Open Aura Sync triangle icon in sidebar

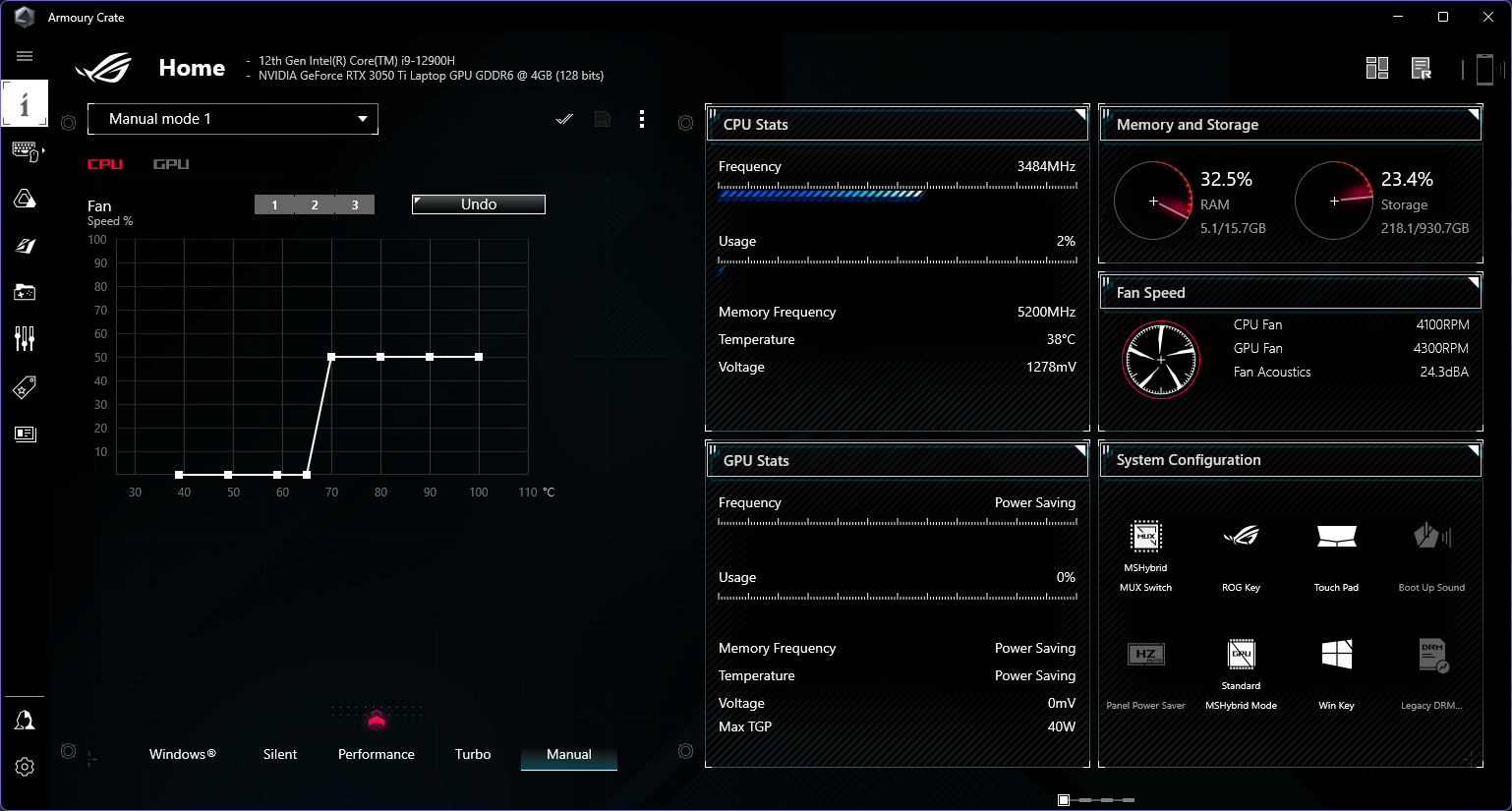click(25, 199)
